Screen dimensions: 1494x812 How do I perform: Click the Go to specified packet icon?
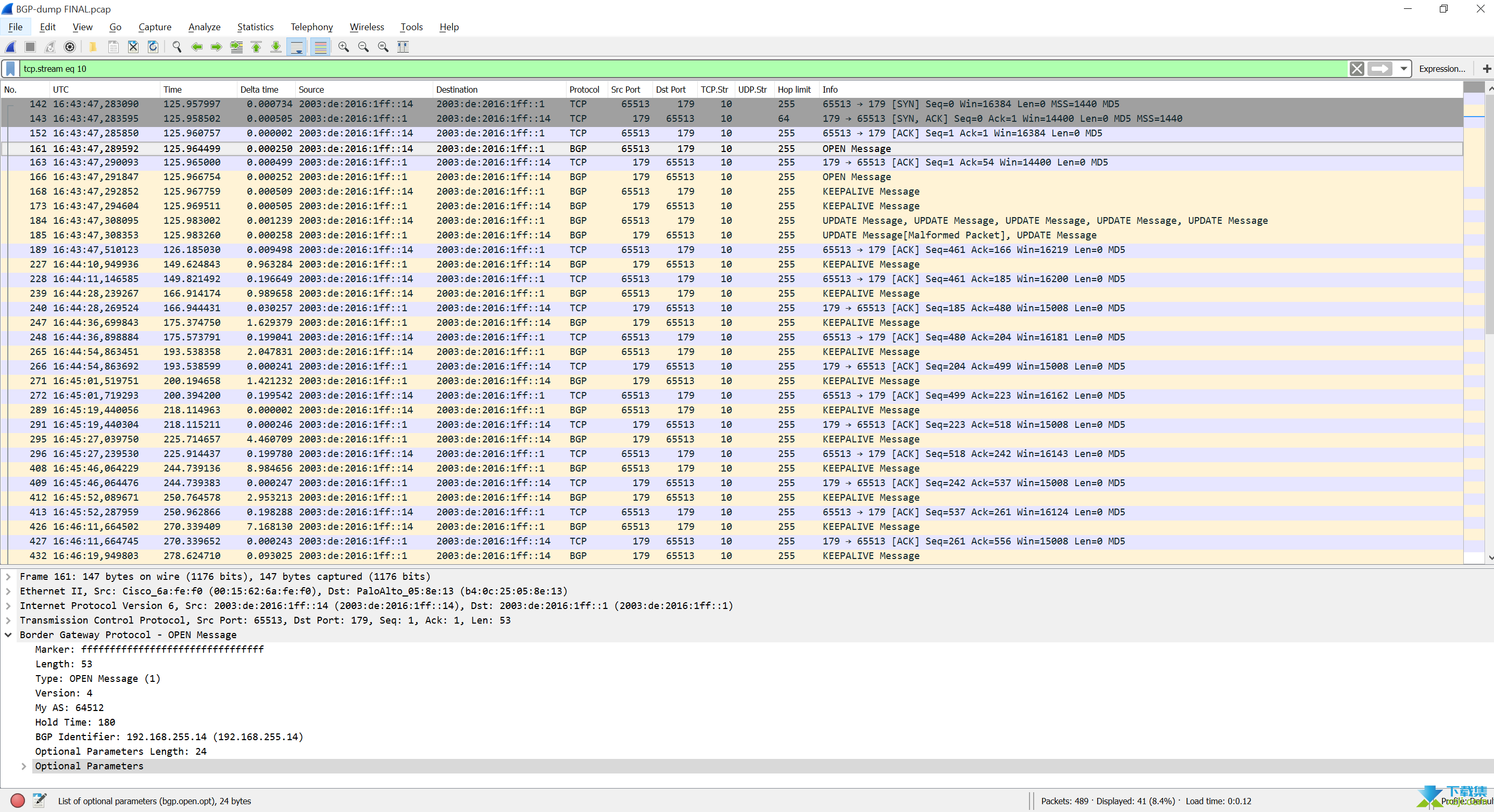[x=236, y=47]
